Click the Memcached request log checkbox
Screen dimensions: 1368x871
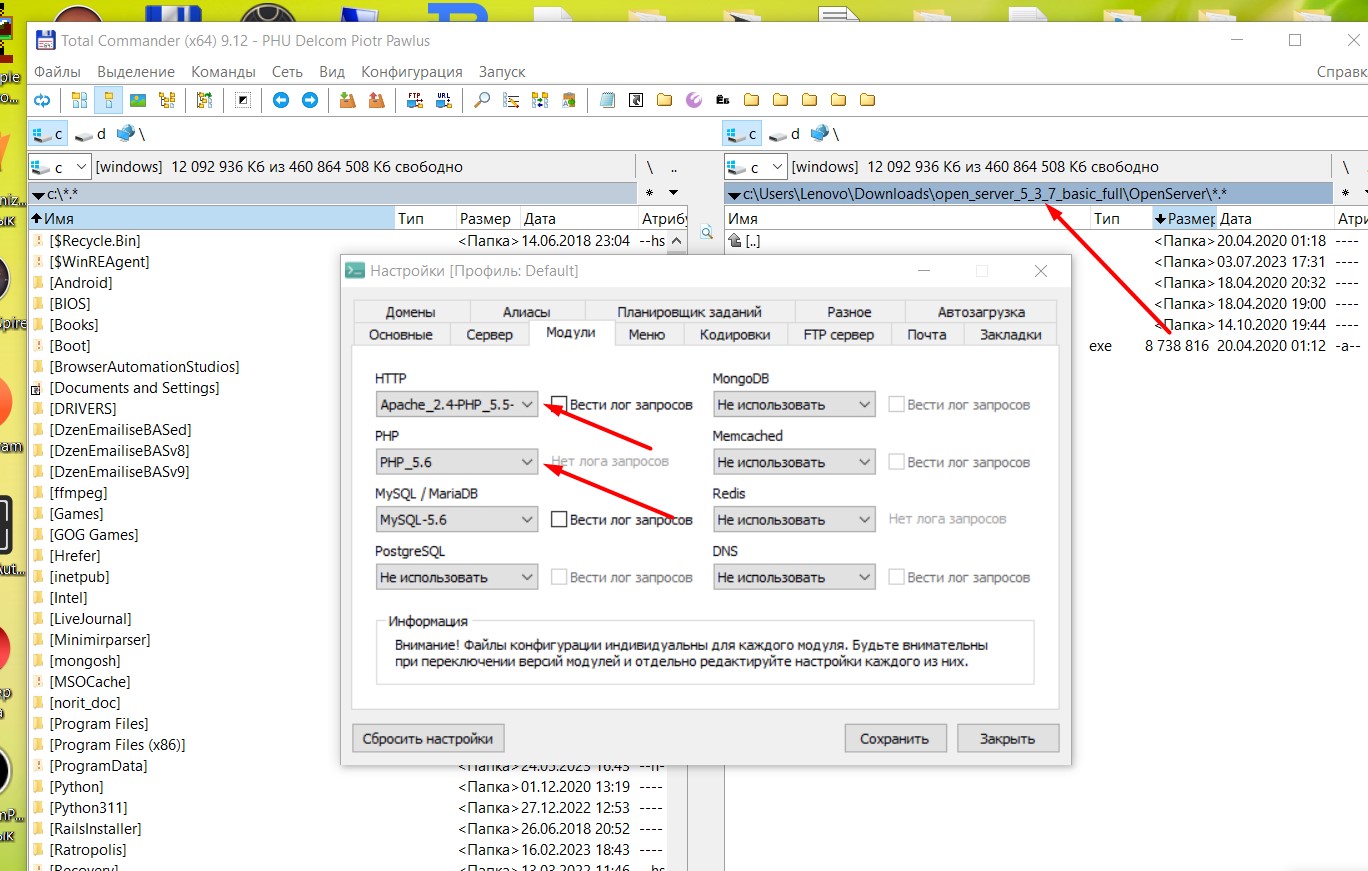tap(897, 462)
